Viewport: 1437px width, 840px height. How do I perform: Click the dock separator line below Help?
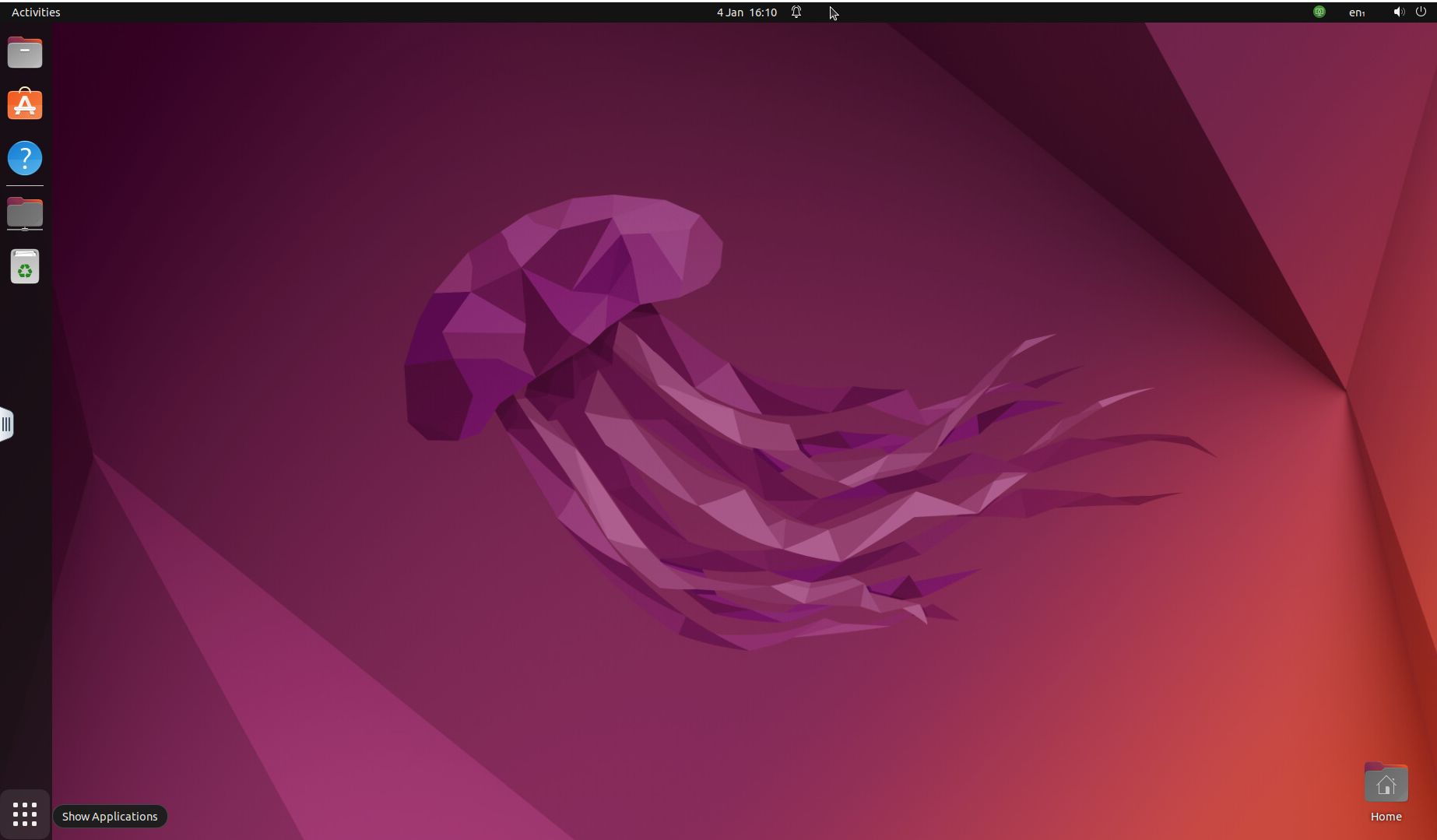pos(25,186)
